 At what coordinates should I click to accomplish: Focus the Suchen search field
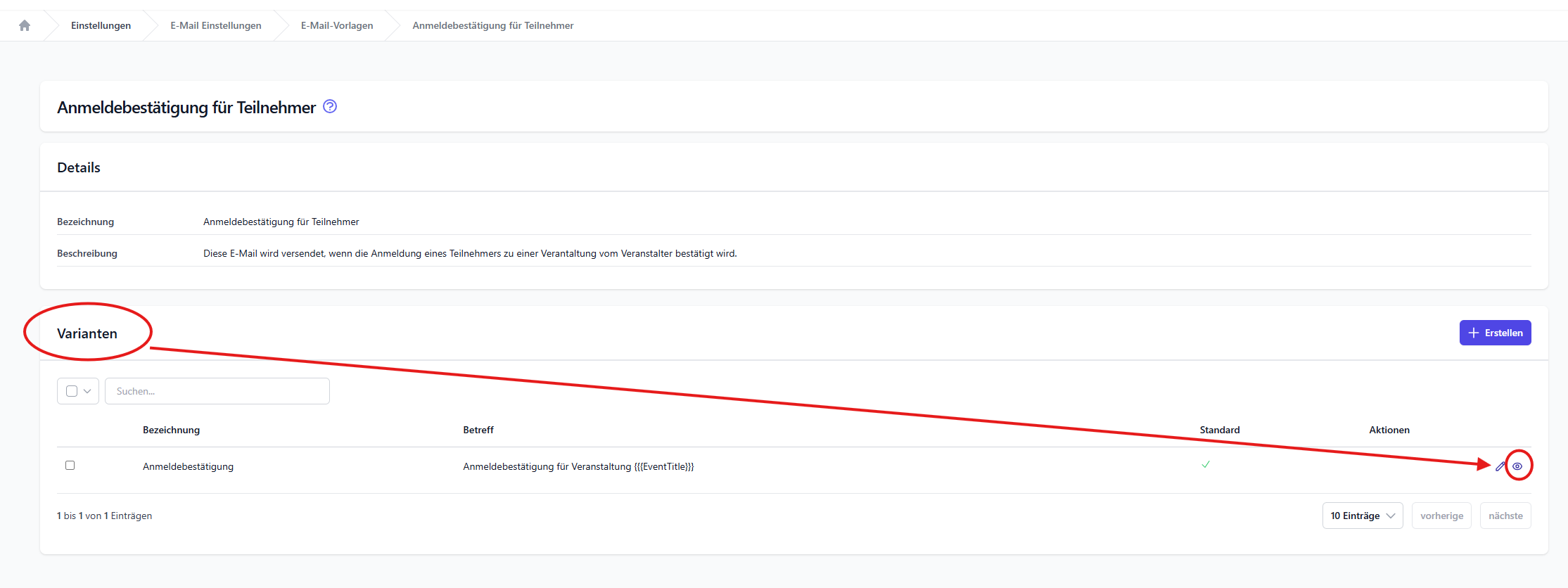click(217, 391)
